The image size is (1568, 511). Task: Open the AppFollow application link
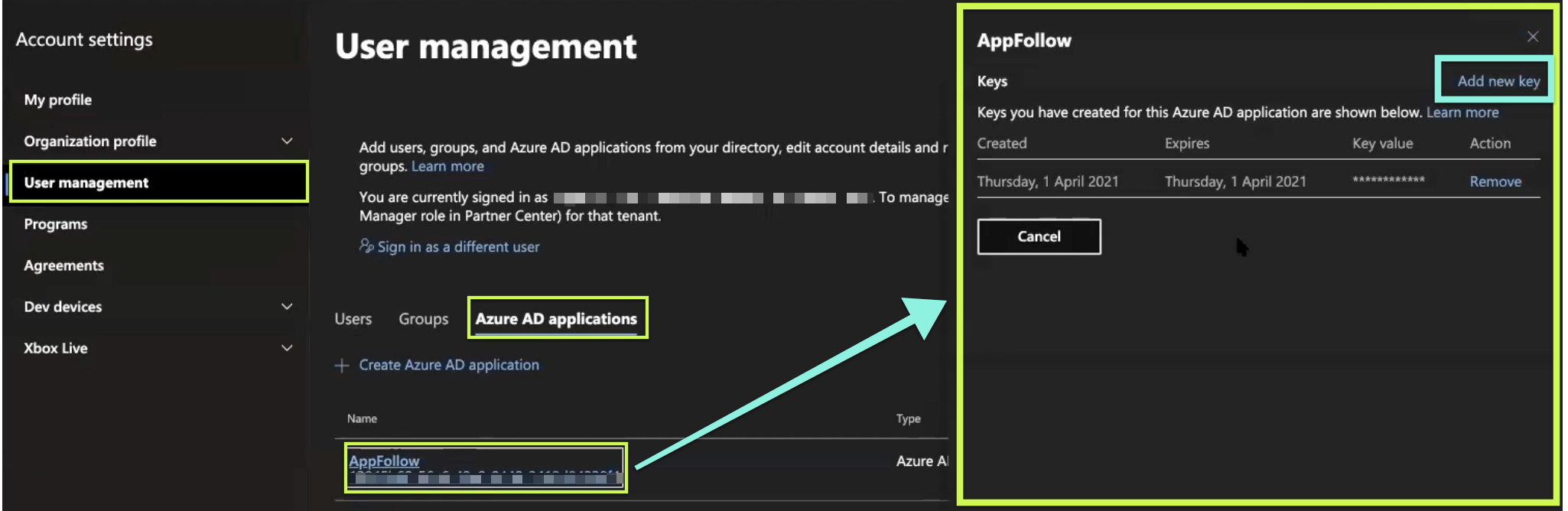pyautogui.click(x=384, y=461)
